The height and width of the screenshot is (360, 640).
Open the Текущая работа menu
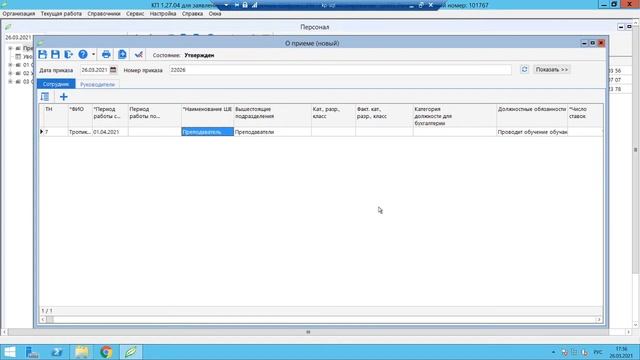coord(61,13)
